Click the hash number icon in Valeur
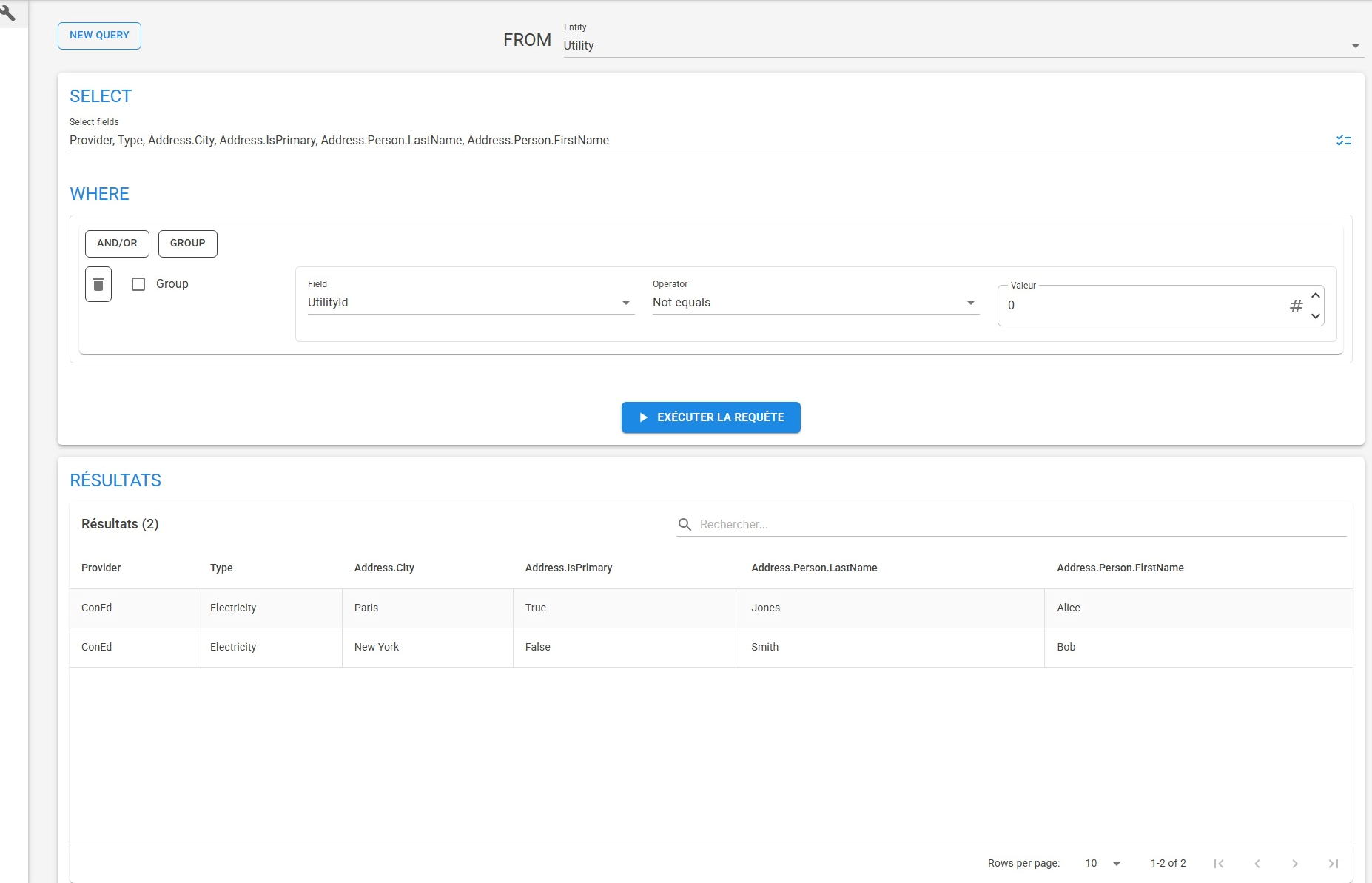Screen dimensions: 1372x883 pos(1297,306)
